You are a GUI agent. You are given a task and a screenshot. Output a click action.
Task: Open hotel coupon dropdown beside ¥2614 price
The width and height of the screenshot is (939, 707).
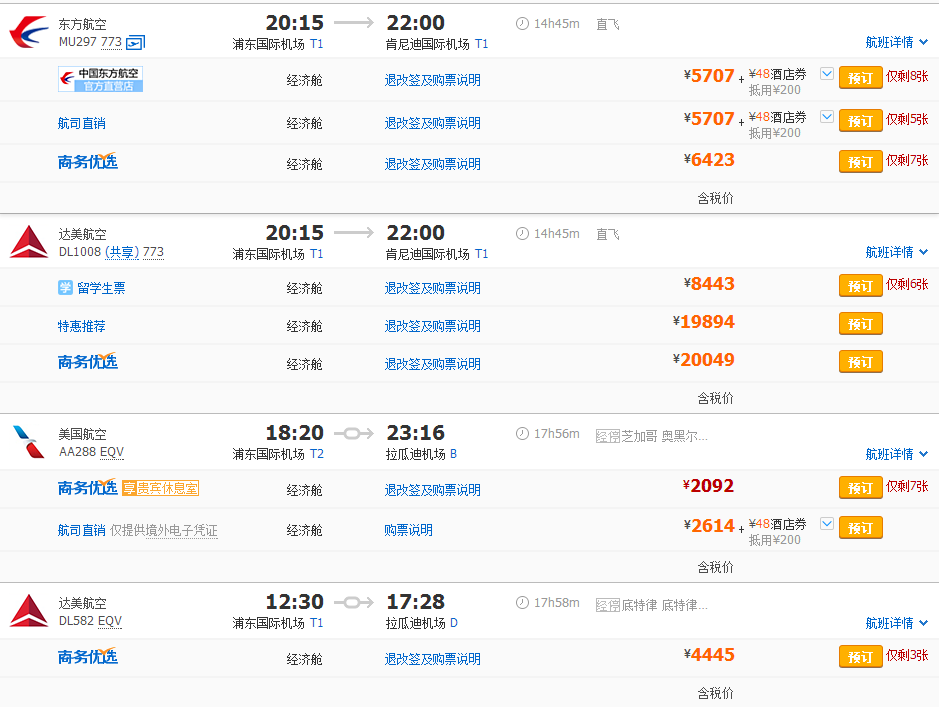pyautogui.click(x=826, y=523)
